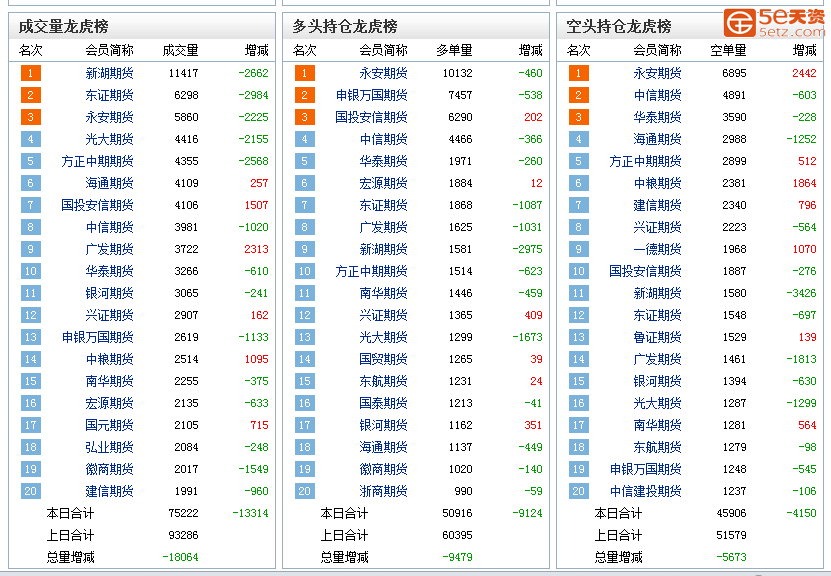The image size is (831, 576).
Task: Select the change value -2984
Action: (253, 95)
